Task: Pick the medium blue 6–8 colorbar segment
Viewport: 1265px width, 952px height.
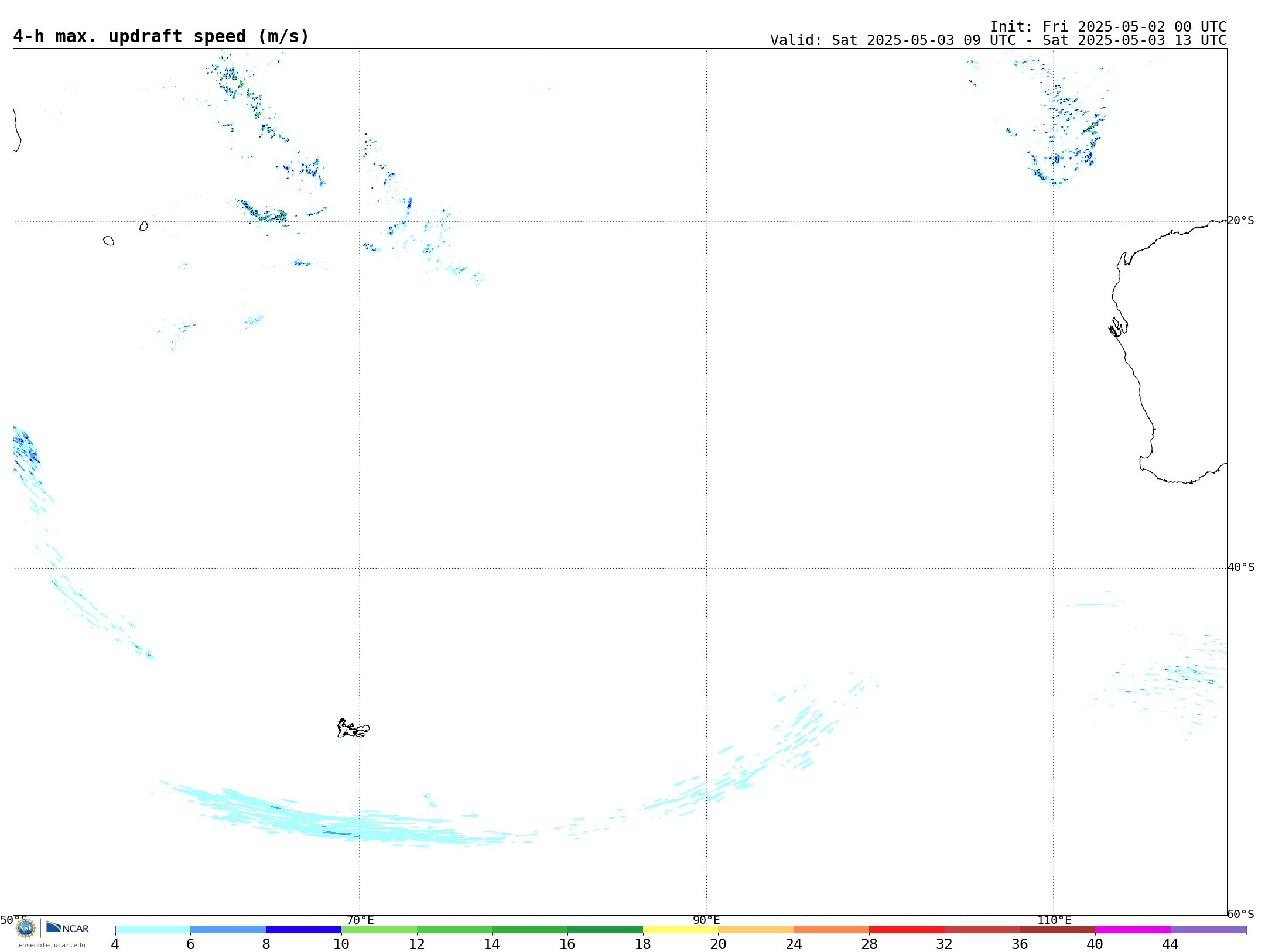Action: (228, 929)
